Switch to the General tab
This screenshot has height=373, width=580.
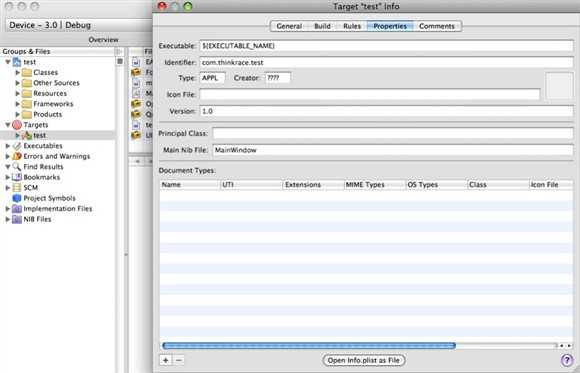click(x=289, y=26)
